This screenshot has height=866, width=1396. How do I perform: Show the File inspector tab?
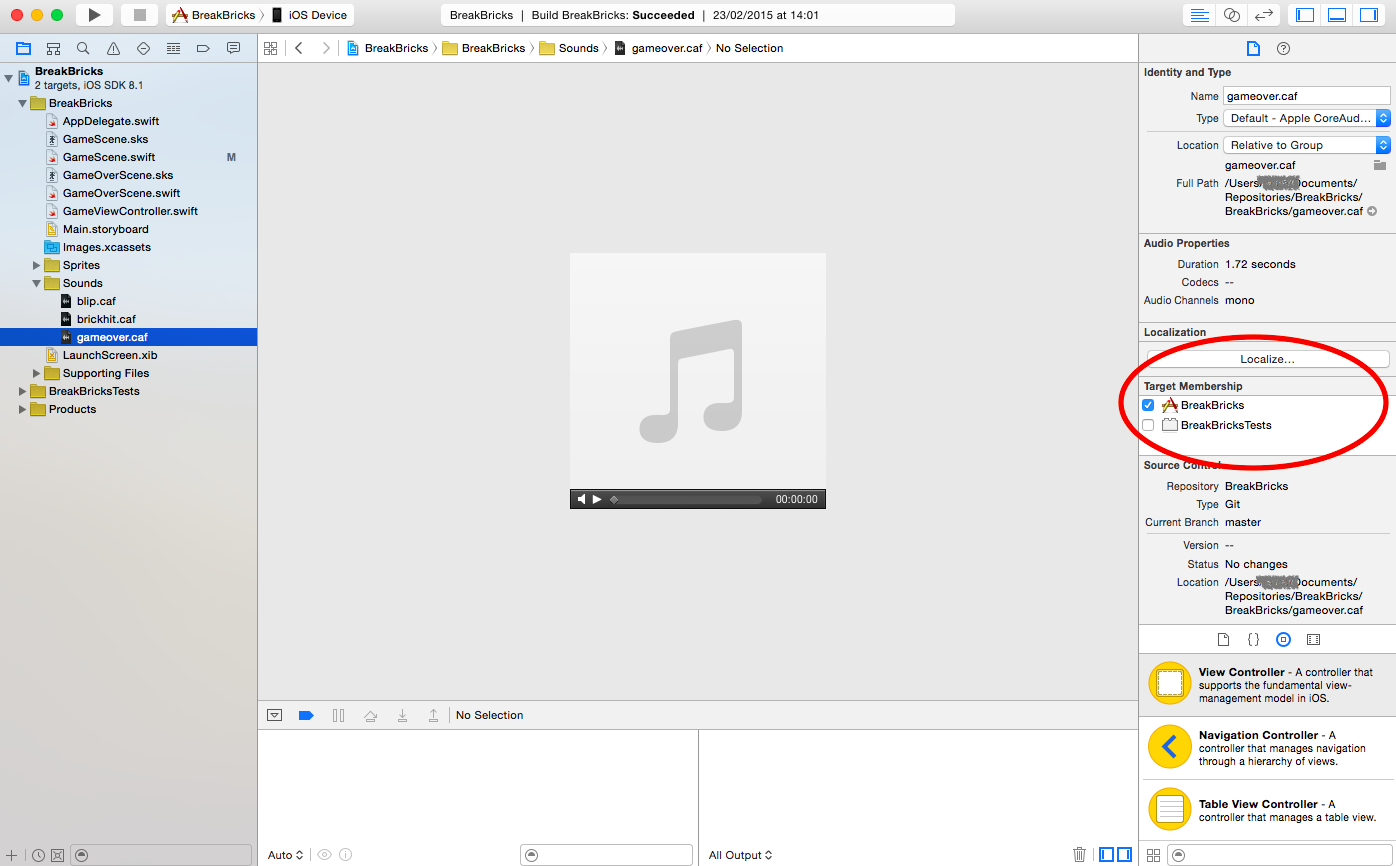pyautogui.click(x=1253, y=48)
